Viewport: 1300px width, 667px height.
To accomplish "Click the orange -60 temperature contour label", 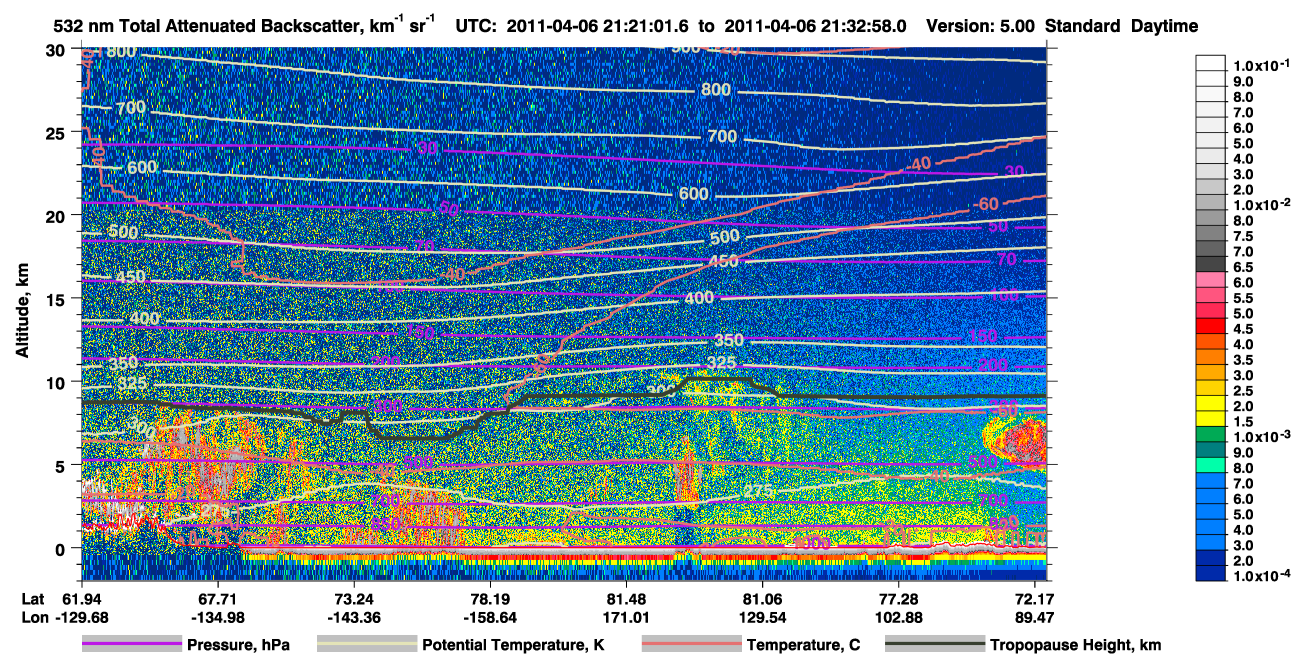I will (985, 205).
